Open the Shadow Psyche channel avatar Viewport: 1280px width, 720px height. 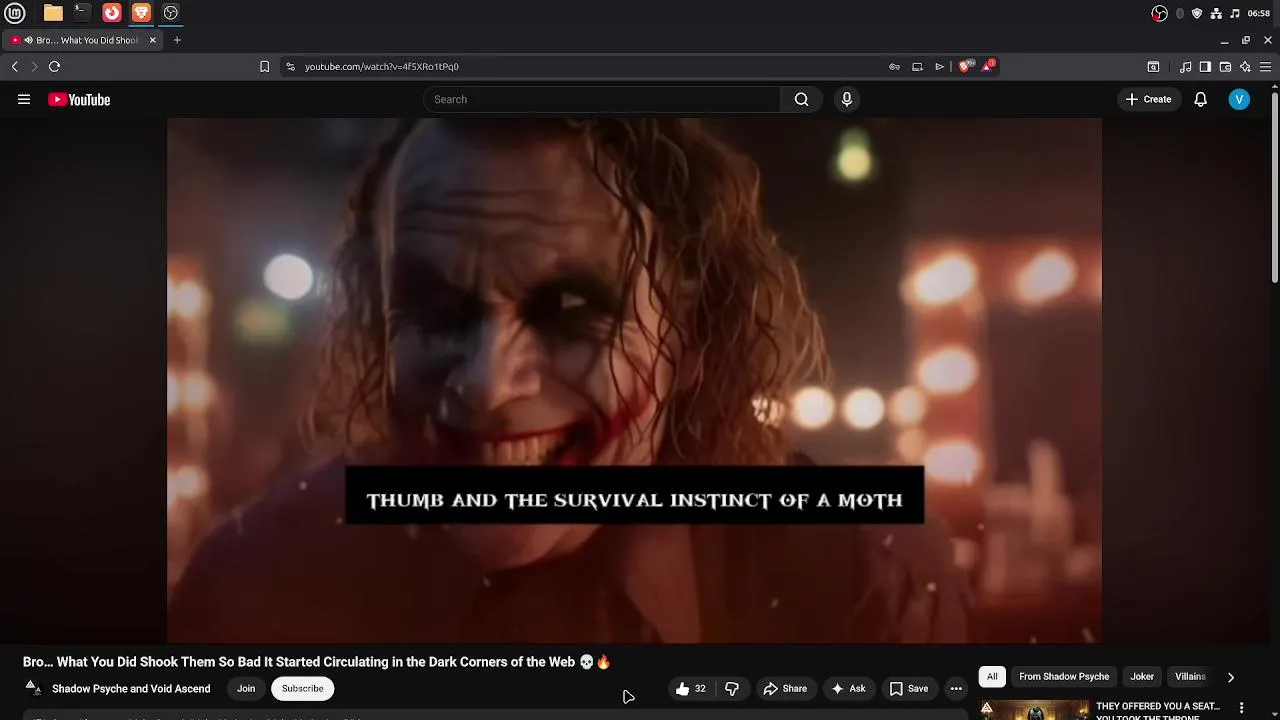click(33, 688)
